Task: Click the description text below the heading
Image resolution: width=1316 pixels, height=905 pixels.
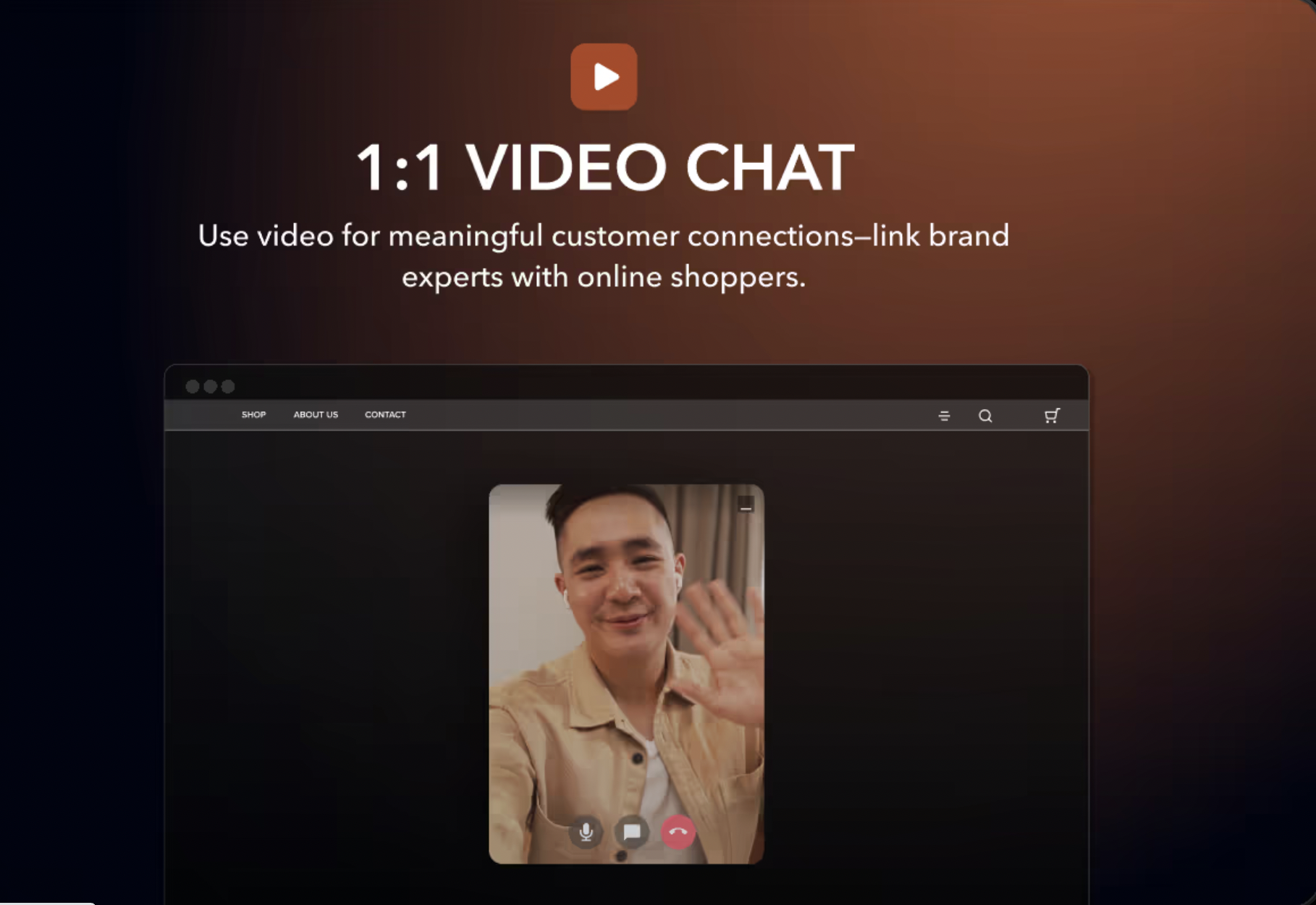Action: pyautogui.click(x=603, y=256)
